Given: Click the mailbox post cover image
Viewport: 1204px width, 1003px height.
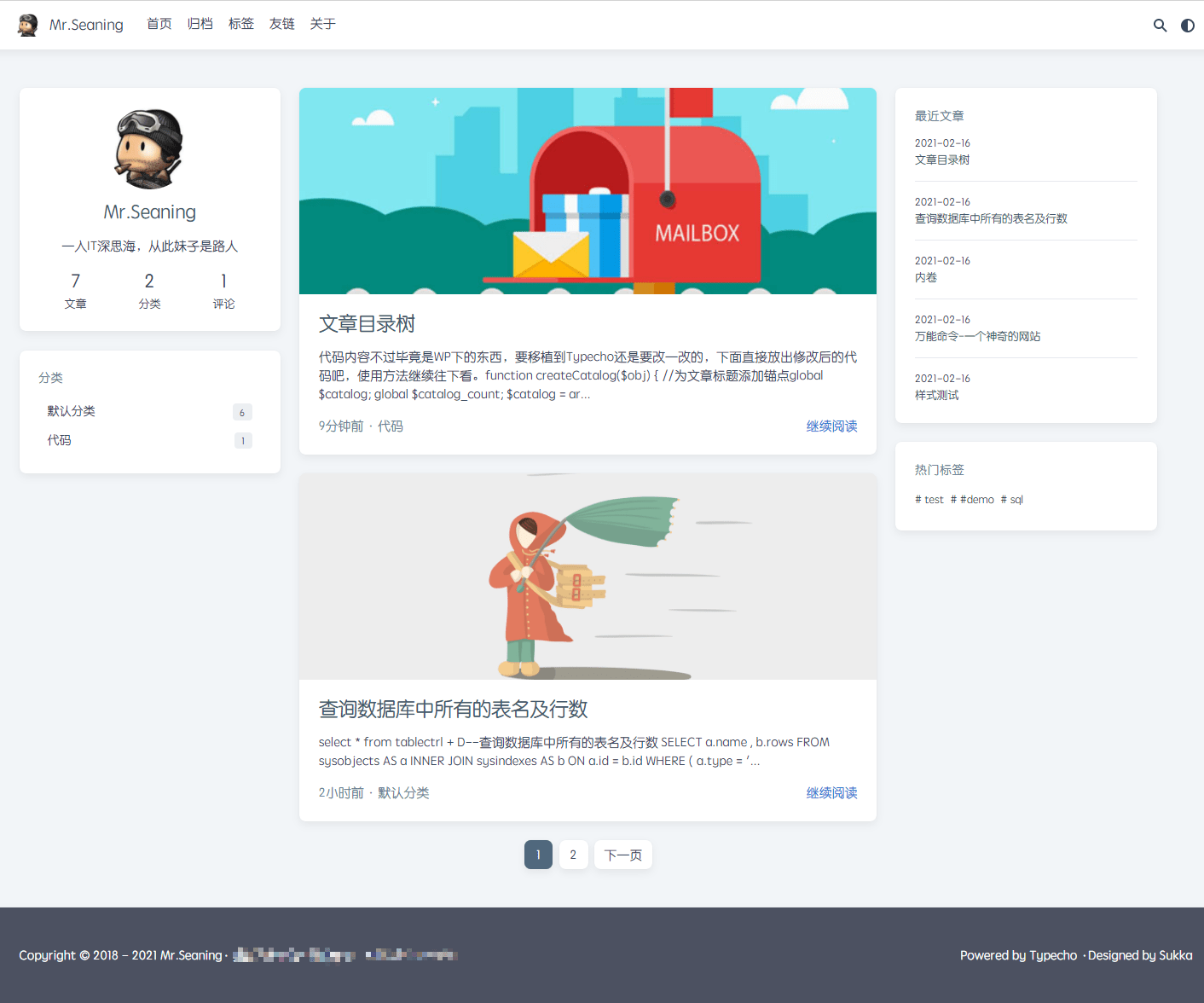Looking at the screenshot, I should coord(588,191).
